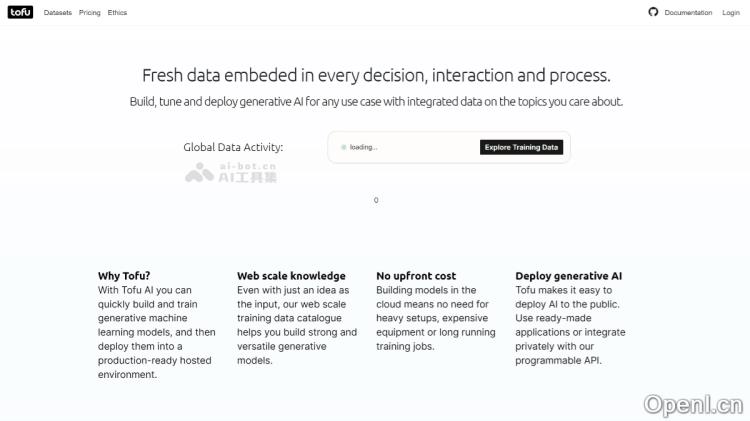Click the Deploy generative AI heading
750x421 pixels.
[x=569, y=276]
